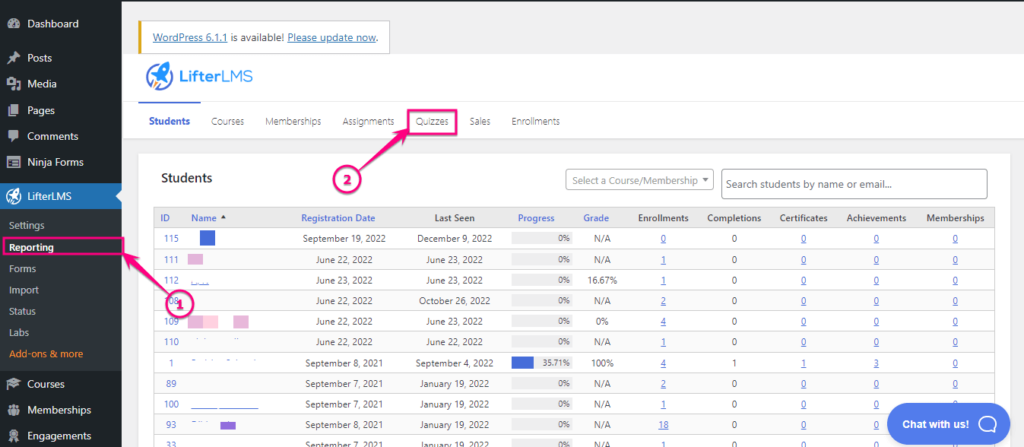Viewport: 1024px width, 447px height.
Task: Click the 4 enrollments link for student 109
Action: pos(663,322)
